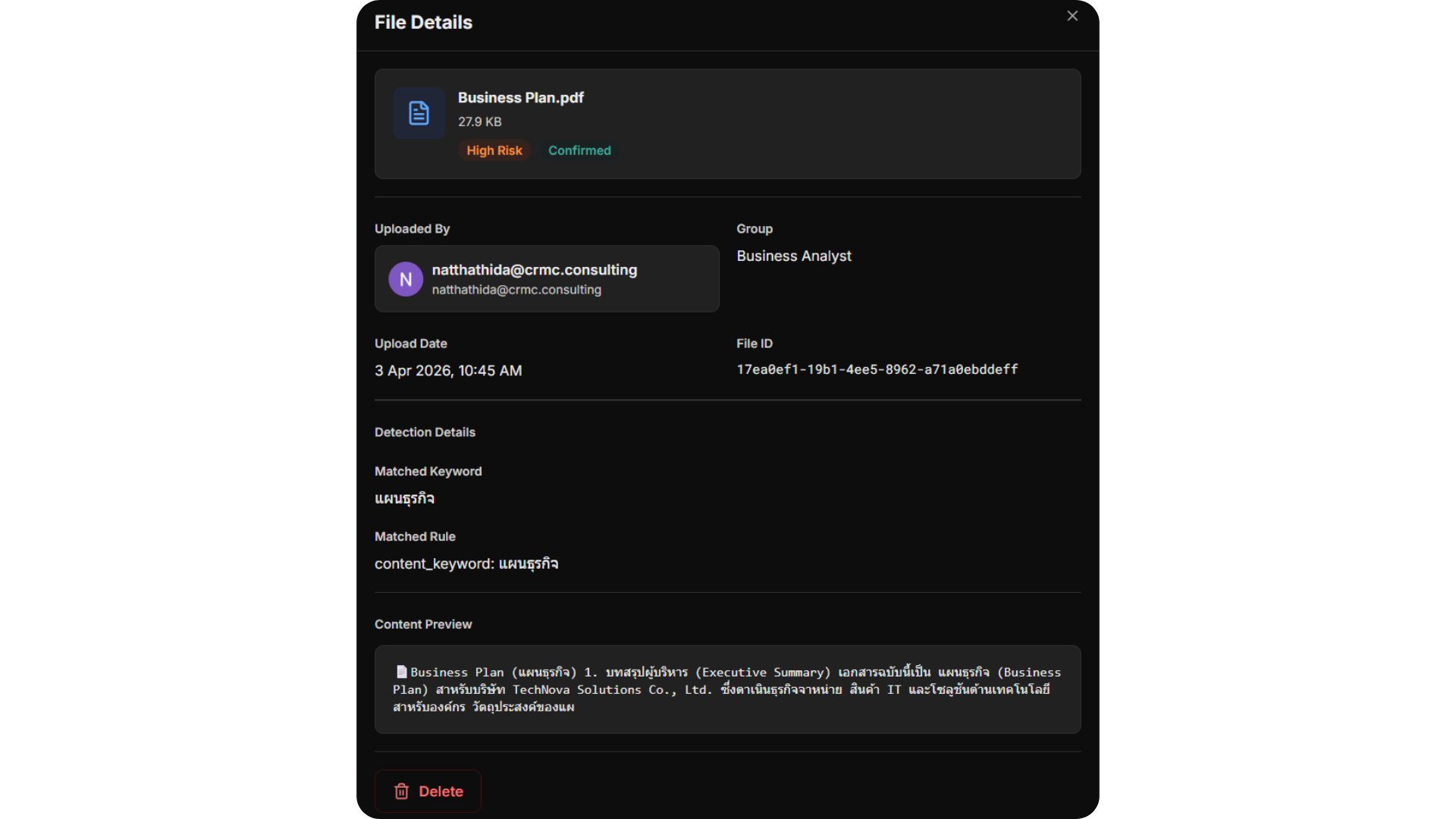Close the File Details dialog

[x=1072, y=16]
